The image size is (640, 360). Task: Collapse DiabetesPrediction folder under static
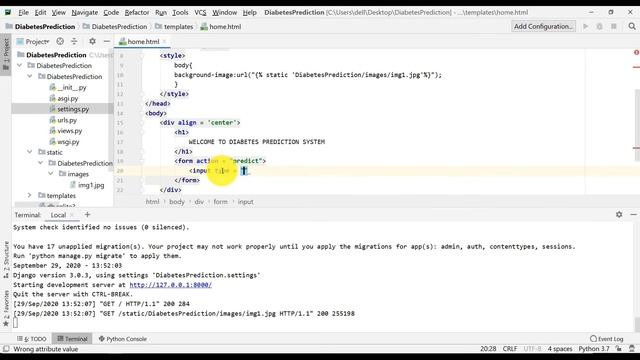[x=40, y=163]
